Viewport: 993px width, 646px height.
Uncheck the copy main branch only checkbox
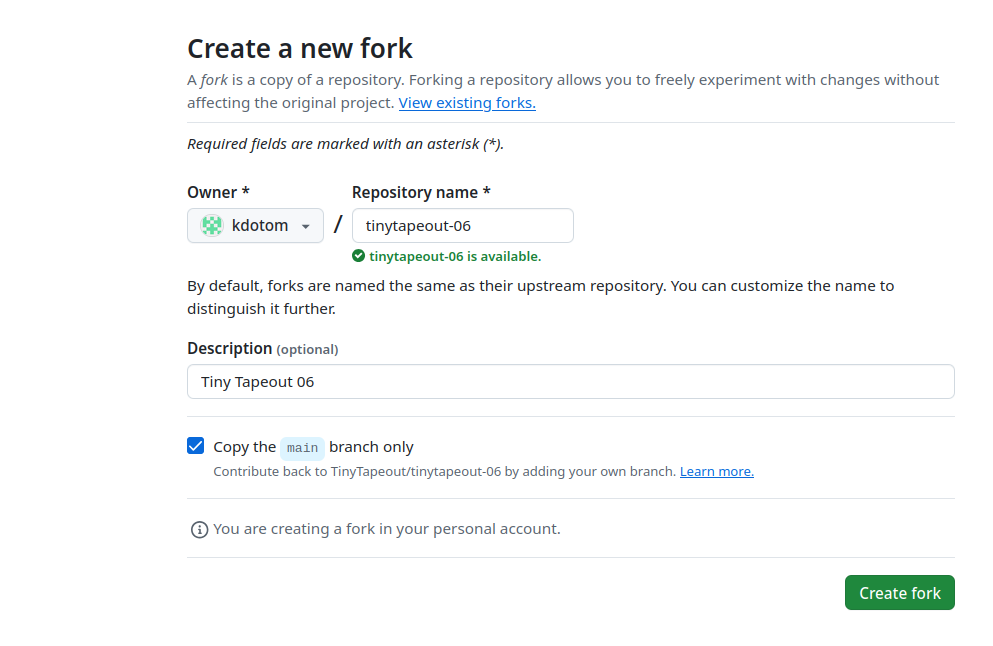click(x=196, y=446)
